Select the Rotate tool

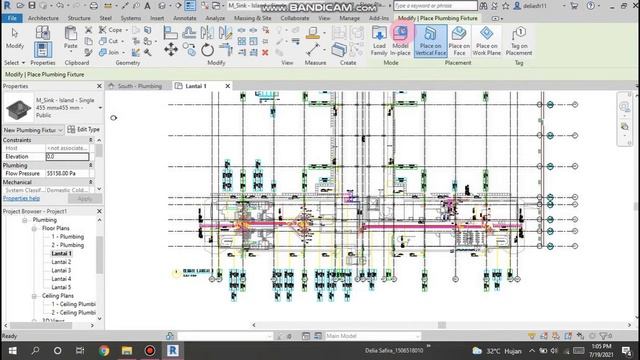pos(207,50)
